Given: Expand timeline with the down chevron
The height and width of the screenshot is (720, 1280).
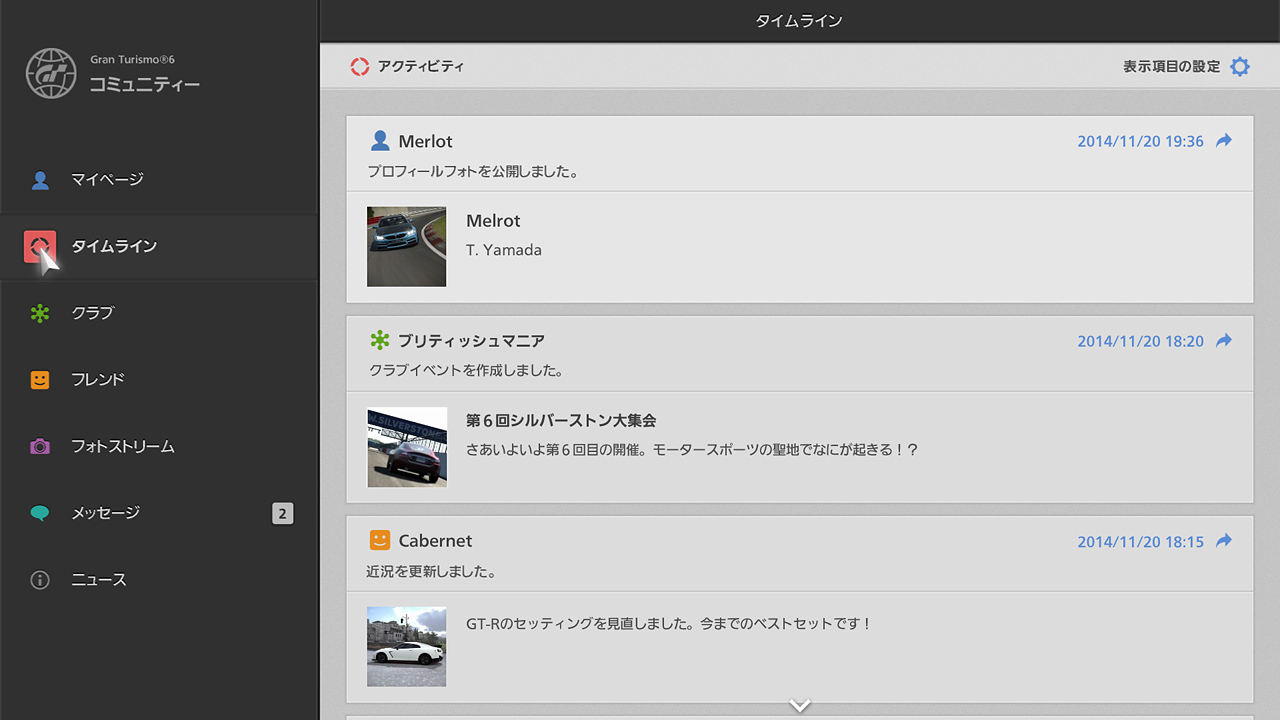Looking at the screenshot, I should (x=799, y=705).
